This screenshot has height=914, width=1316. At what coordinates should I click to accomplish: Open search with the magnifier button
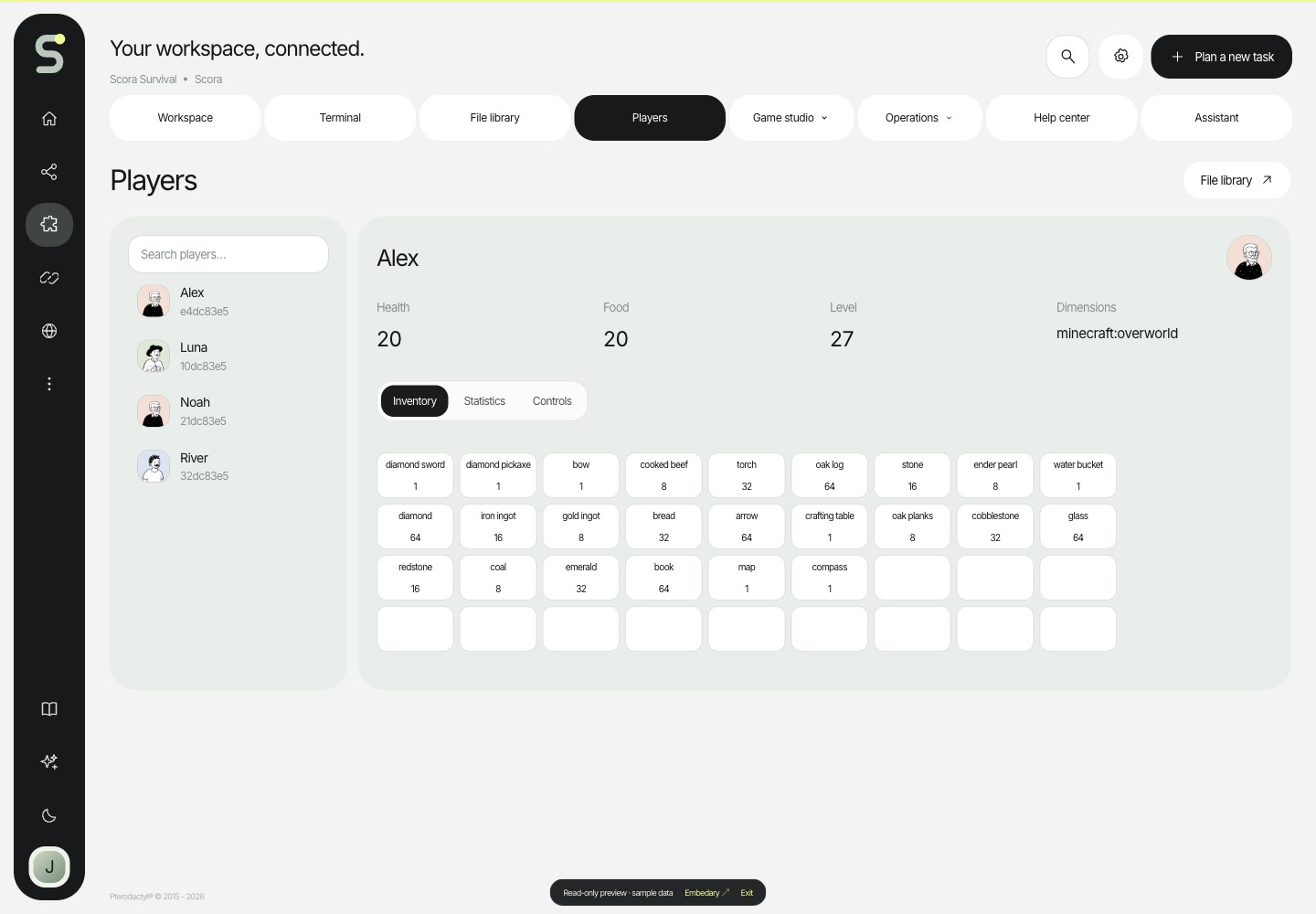tap(1067, 57)
